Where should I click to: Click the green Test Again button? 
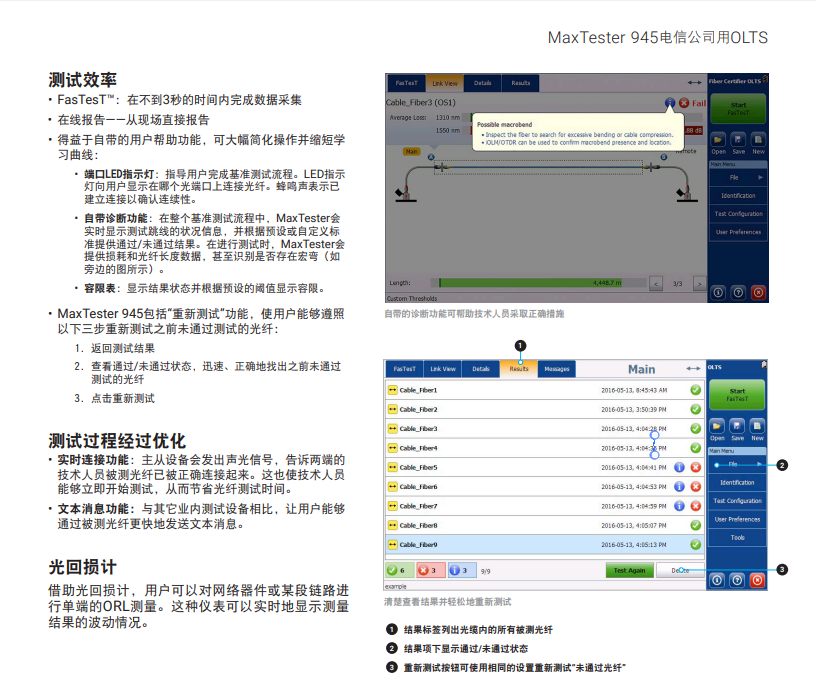point(629,570)
